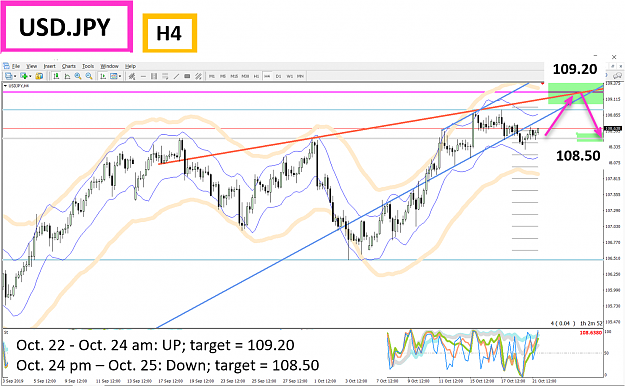Toggle the Auto Scroll chart icon
This screenshot has height=386, width=625.
56,76
